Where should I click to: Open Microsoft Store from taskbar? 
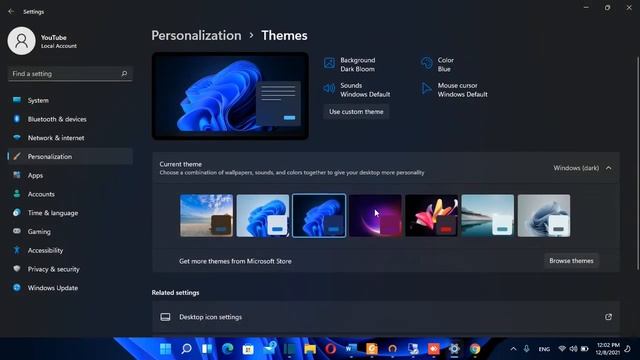click(x=248, y=349)
